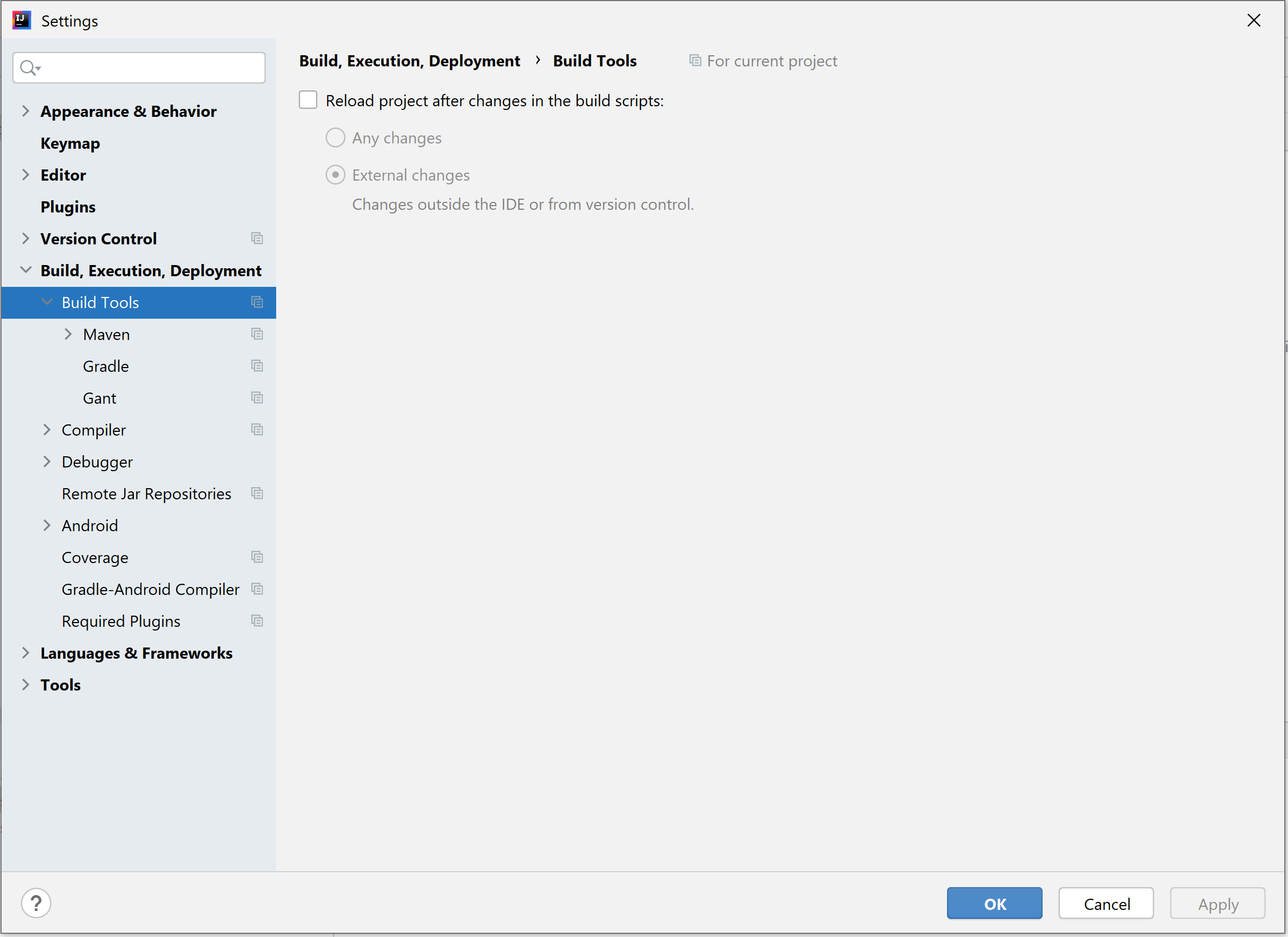Select the Coverage settings entry
This screenshot has height=937, width=1288.
tap(95, 557)
